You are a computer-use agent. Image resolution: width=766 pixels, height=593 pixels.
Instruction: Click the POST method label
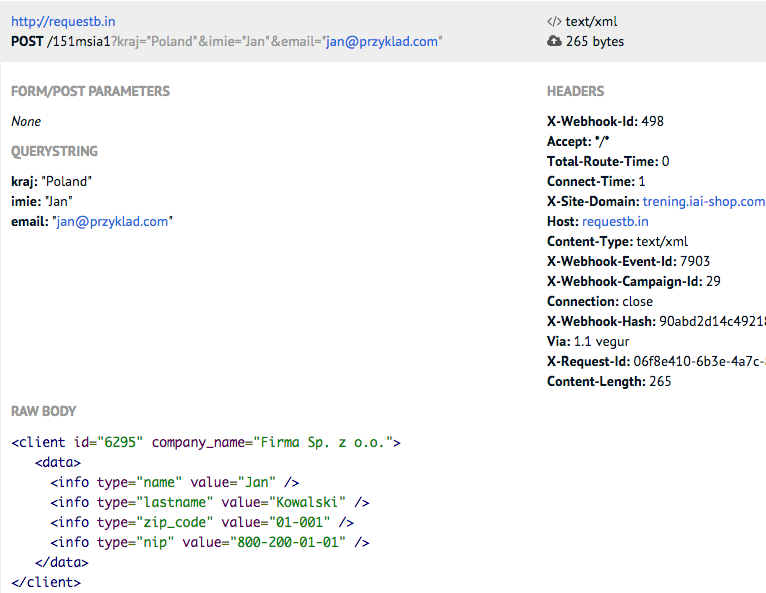(27, 42)
